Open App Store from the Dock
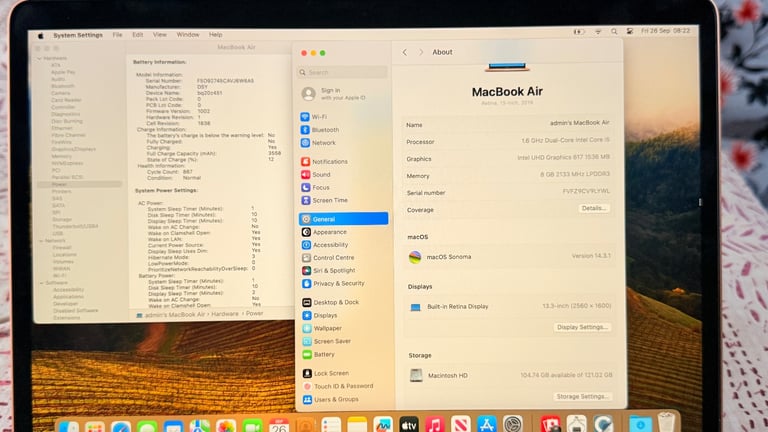Viewport: 768px width, 432px height. coord(486,424)
